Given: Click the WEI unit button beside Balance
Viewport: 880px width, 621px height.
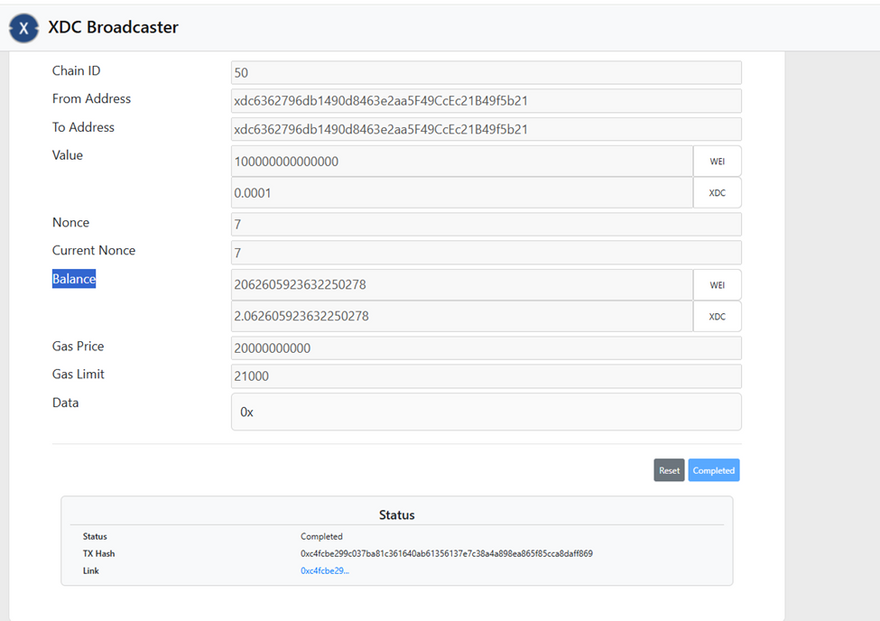Looking at the screenshot, I should click(x=717, y=285).
